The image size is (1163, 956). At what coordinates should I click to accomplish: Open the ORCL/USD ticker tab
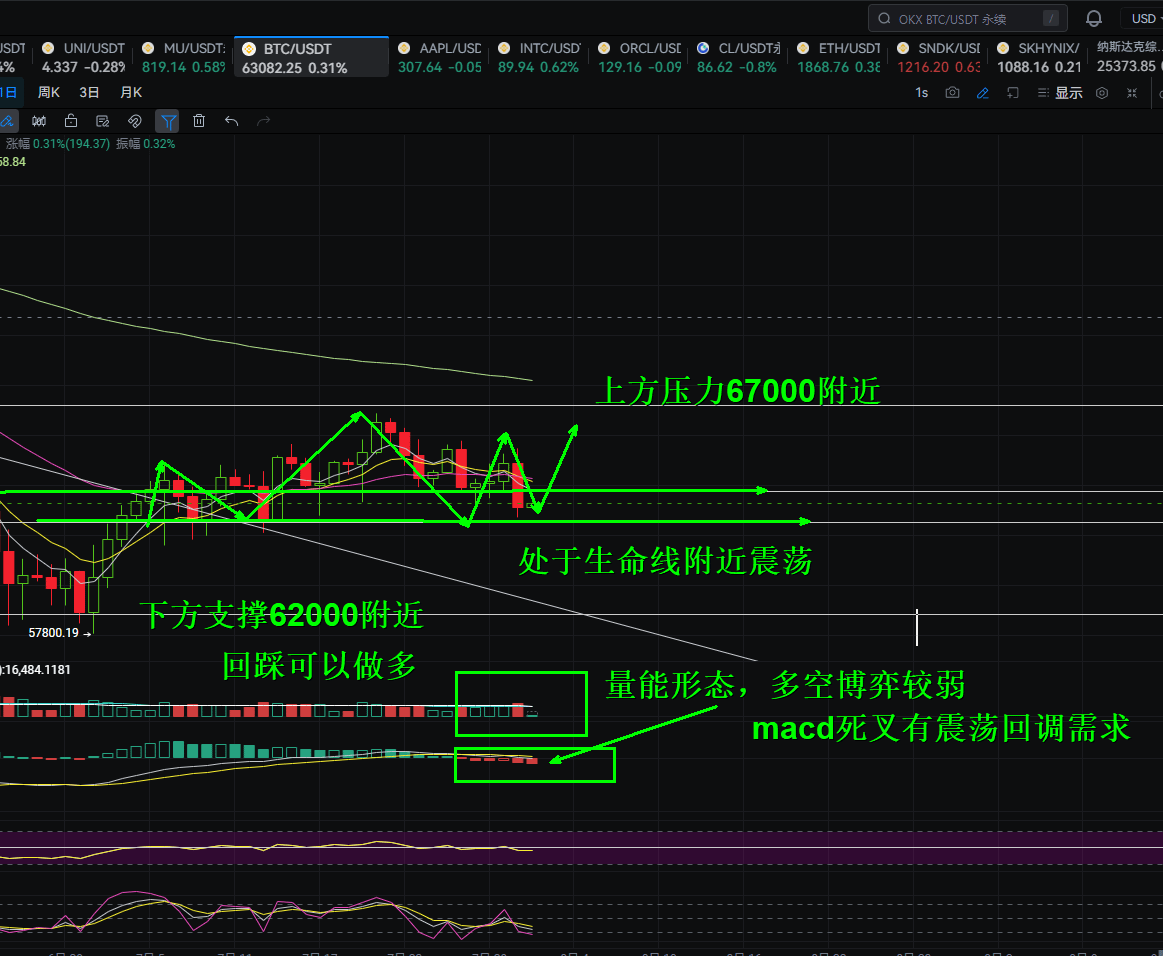pos(639,57)
